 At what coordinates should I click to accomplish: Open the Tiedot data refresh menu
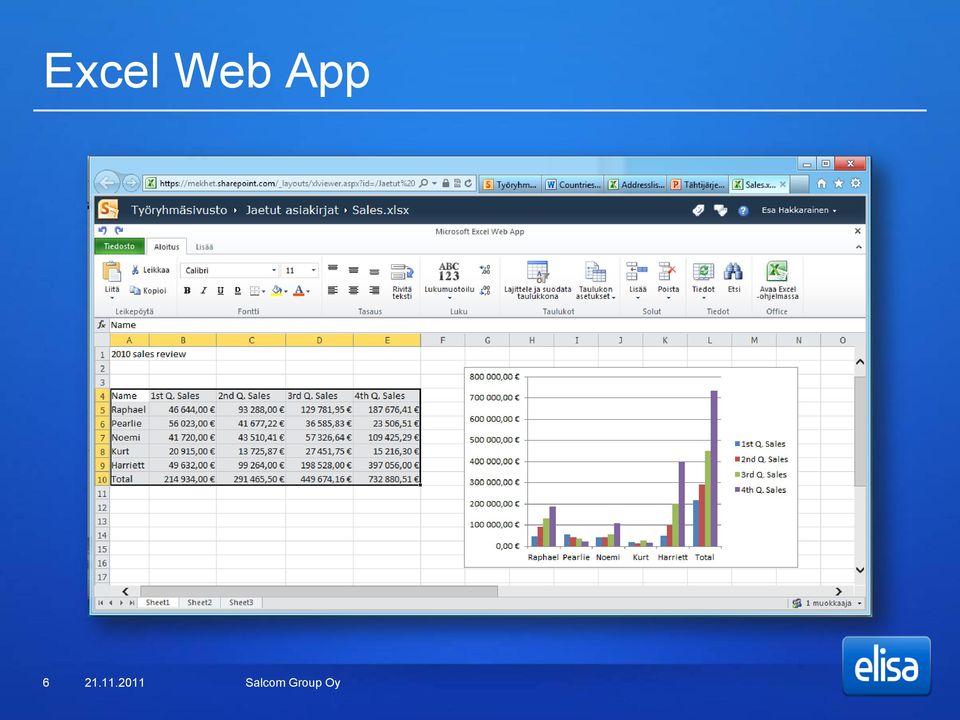click(703, 280)
